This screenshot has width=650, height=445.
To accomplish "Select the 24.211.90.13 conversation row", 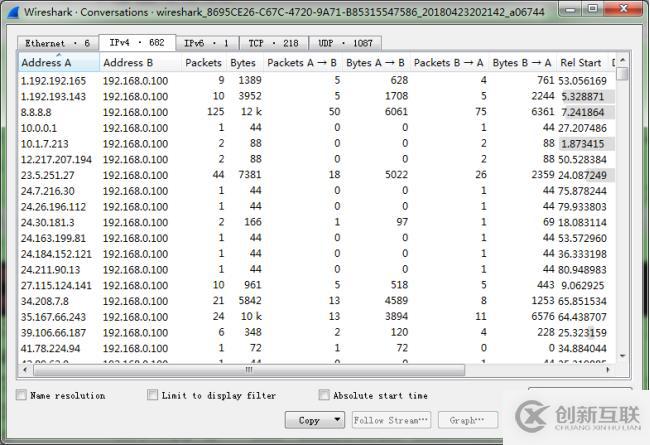I will tap(317, 270).
